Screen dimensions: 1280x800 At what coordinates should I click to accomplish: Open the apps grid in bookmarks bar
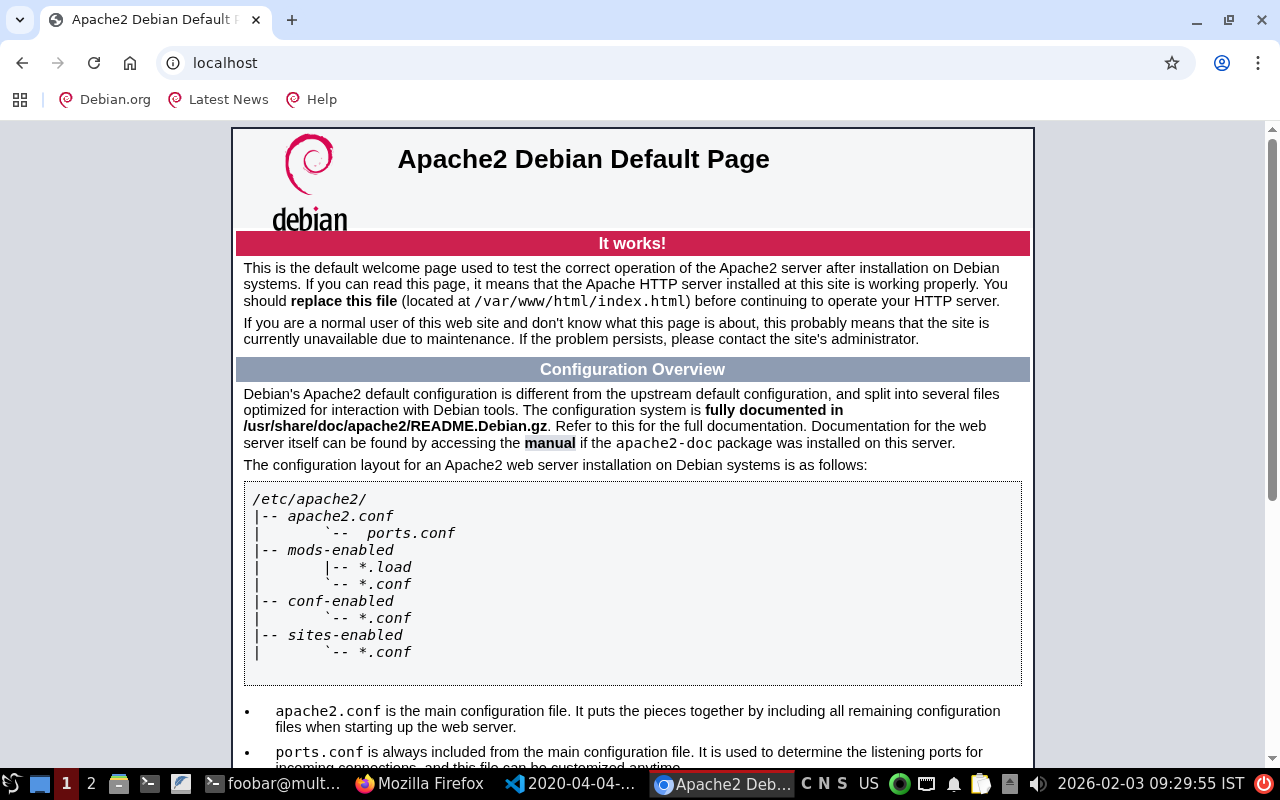pos(20,99)
